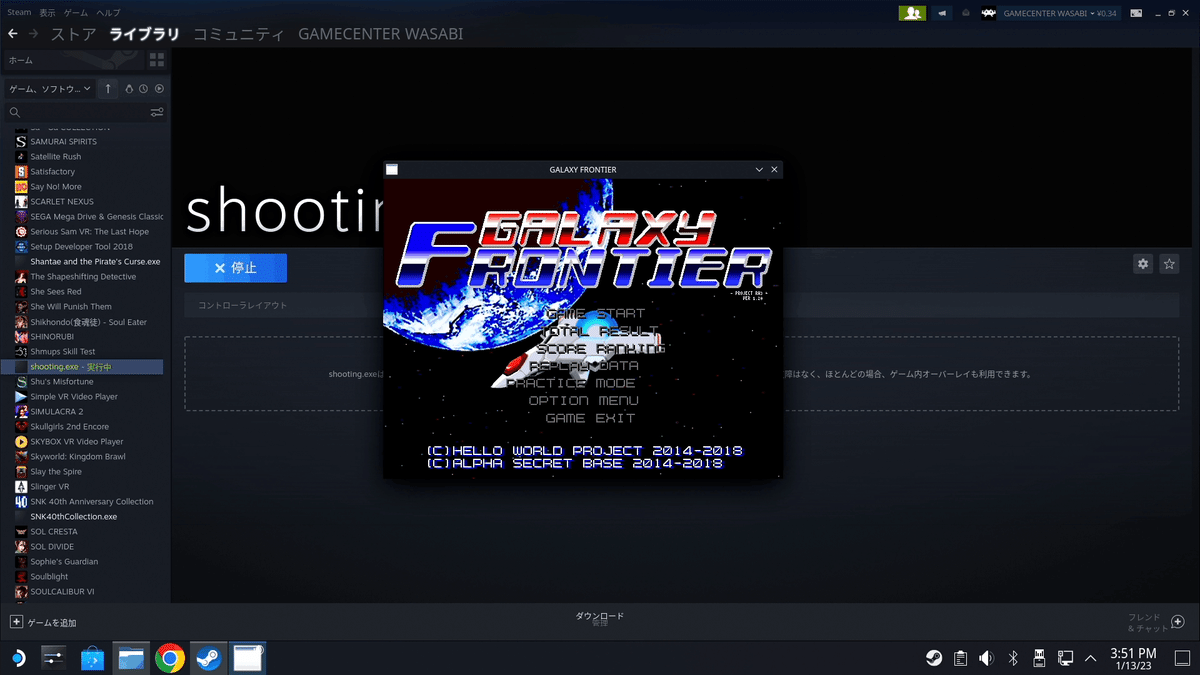
Task: Open the ゲーム menu
Action: click(x=75, y=12)
